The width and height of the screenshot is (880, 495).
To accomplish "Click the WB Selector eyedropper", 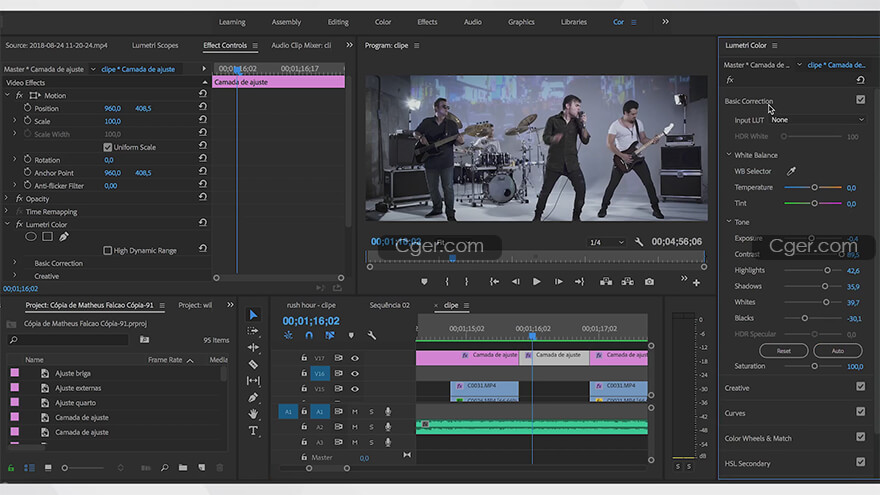I will coord(791,171).
